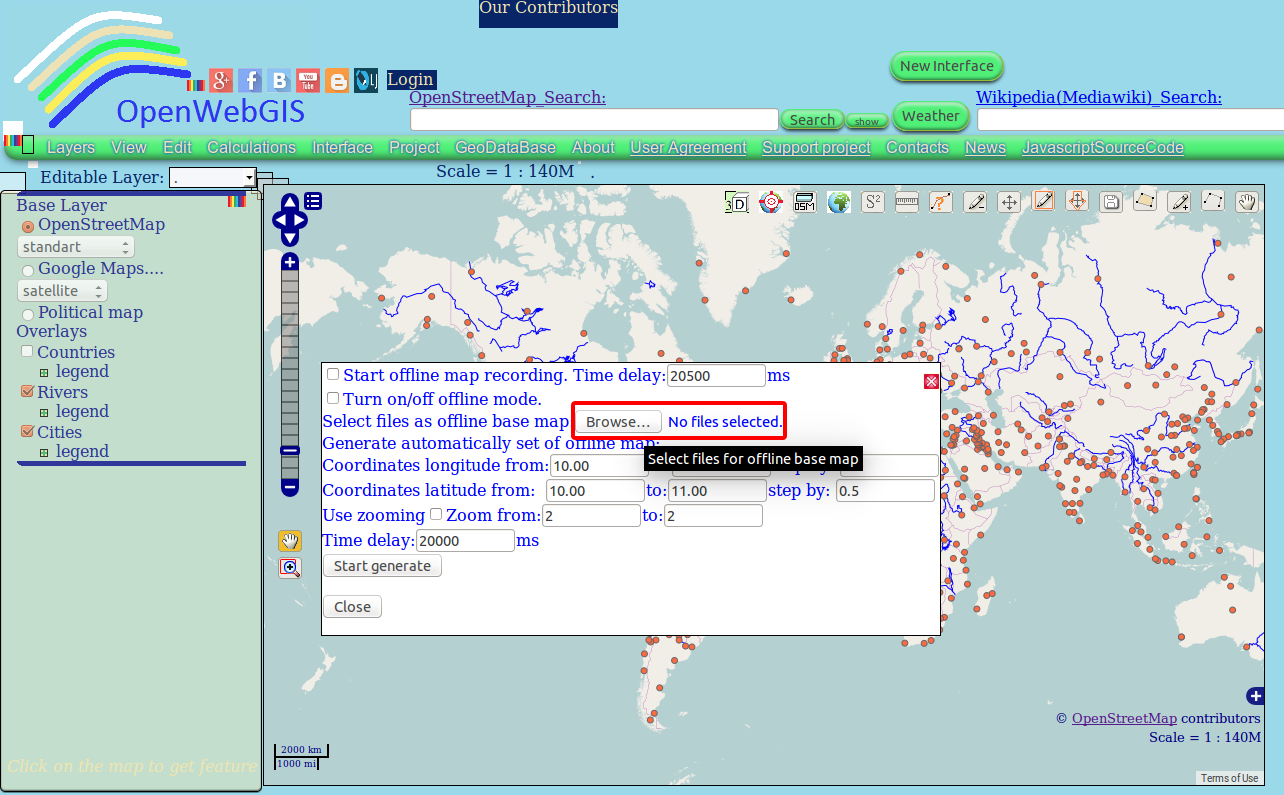
Task: Focus the OpenStreetMap search text field
Action: 594,120
